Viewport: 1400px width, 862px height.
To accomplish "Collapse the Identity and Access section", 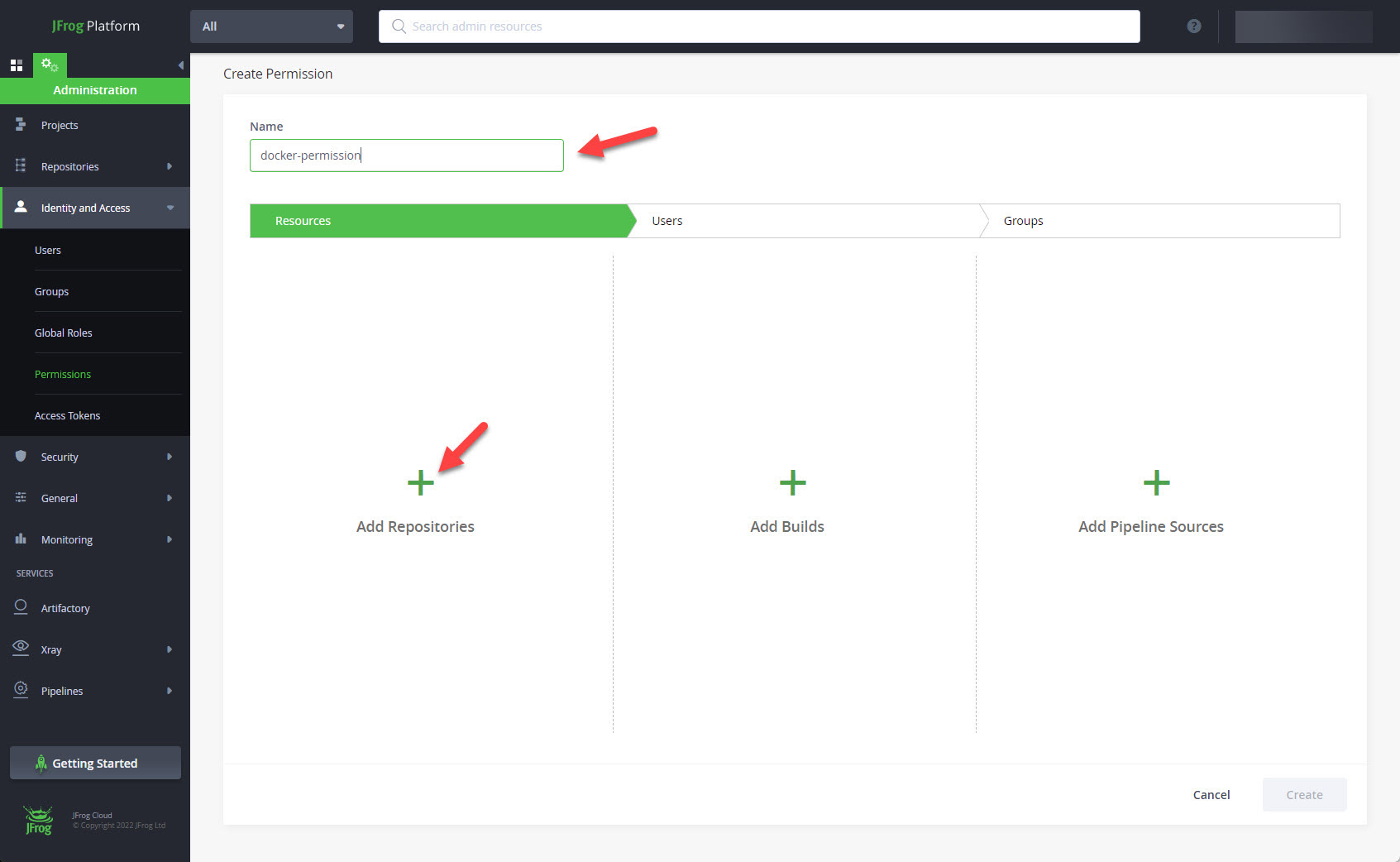I will tap(170, 208).
